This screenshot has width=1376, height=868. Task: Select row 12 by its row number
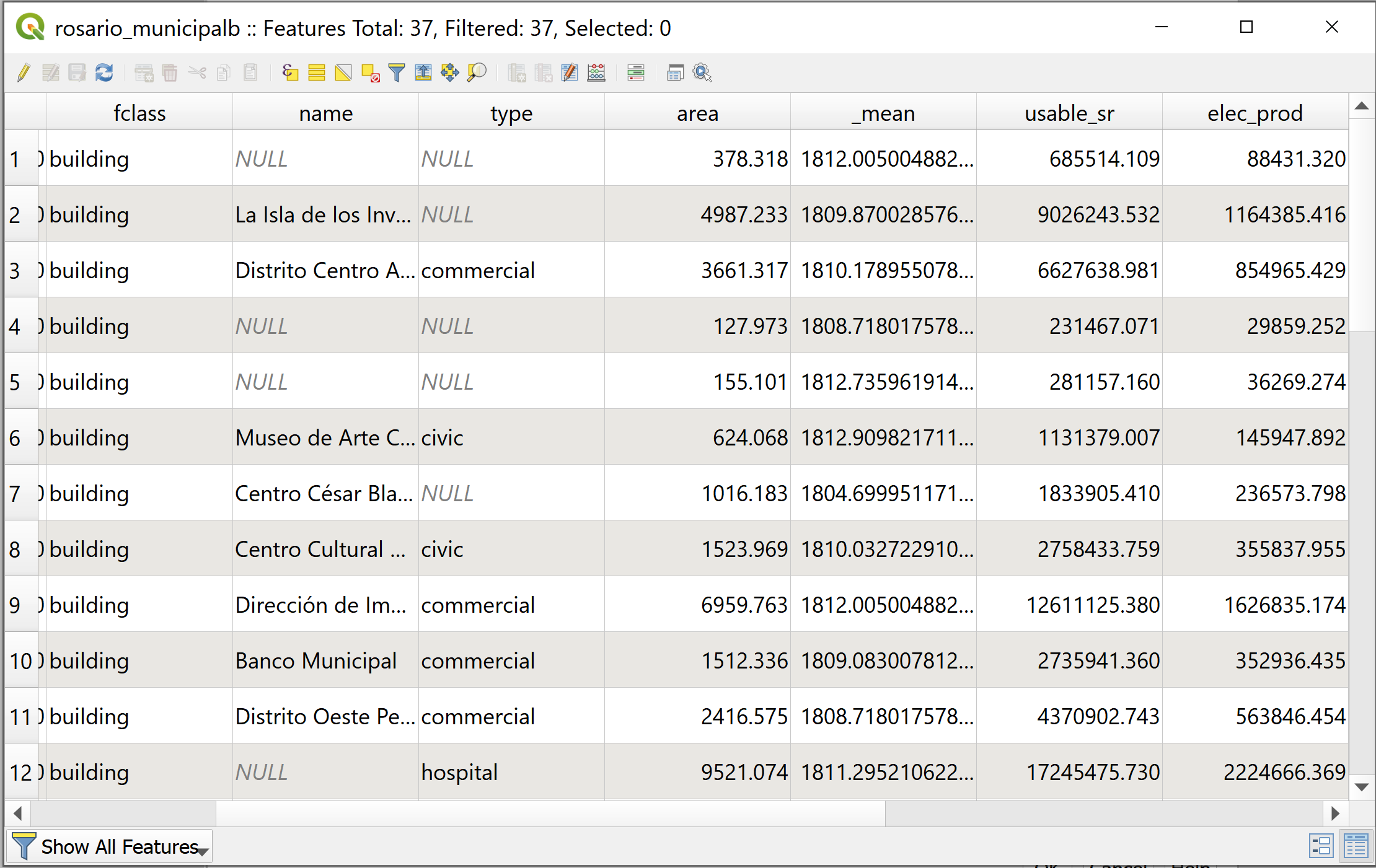[21, 772]
